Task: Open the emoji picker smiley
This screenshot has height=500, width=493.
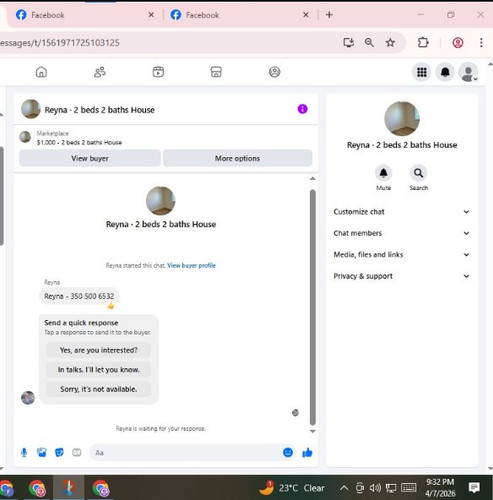Action: (288, 453)
